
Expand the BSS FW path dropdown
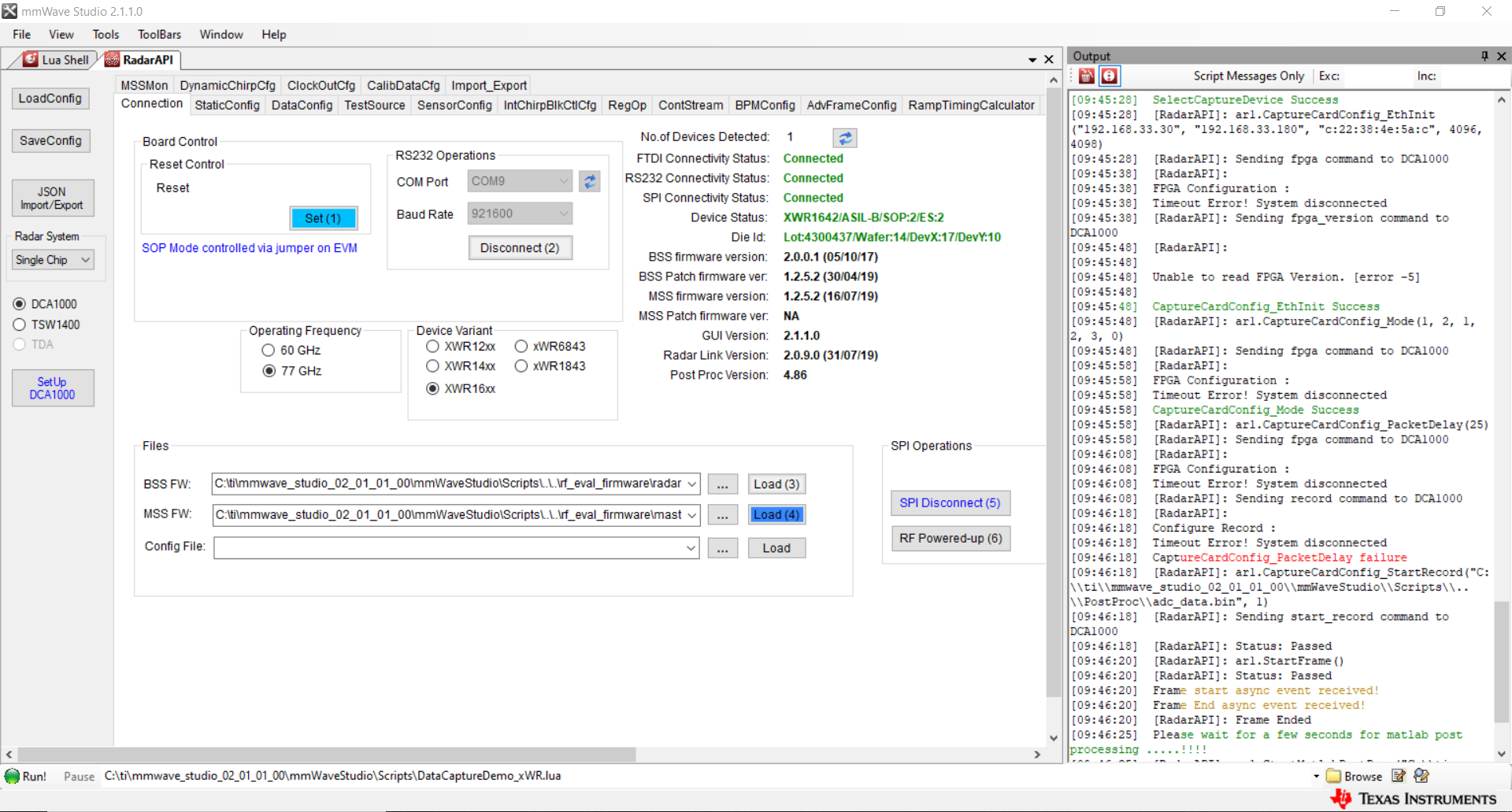(x=691, y=484)
